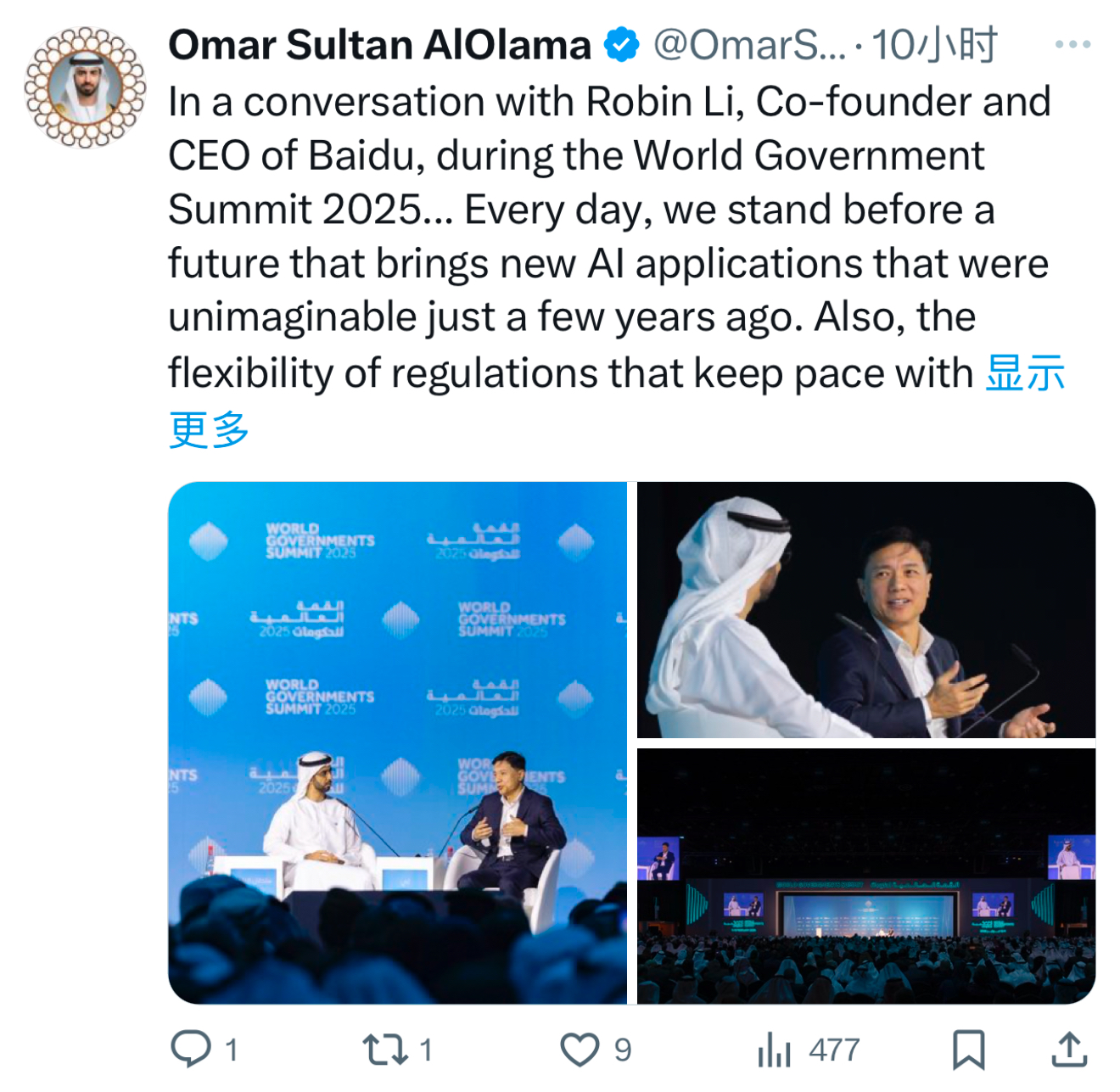1120x1092 pixels.
Task: Click the 477 views count
Action: (834, 1050)
